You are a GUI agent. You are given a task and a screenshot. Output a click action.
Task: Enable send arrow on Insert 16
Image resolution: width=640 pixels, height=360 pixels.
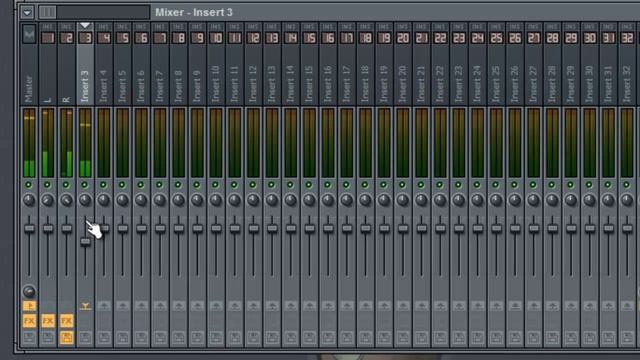click(328, 306)
